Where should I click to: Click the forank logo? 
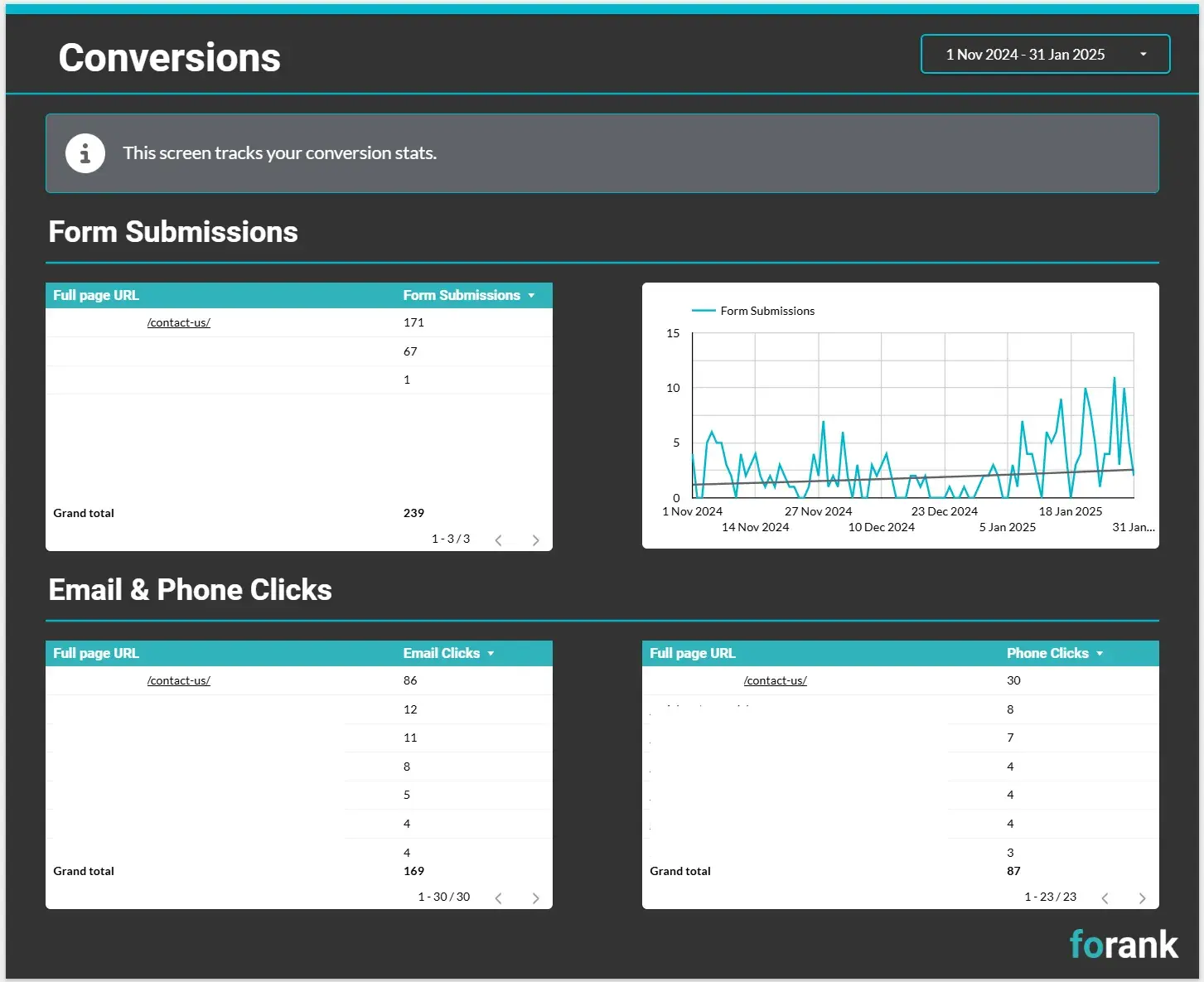[1123, 945]
